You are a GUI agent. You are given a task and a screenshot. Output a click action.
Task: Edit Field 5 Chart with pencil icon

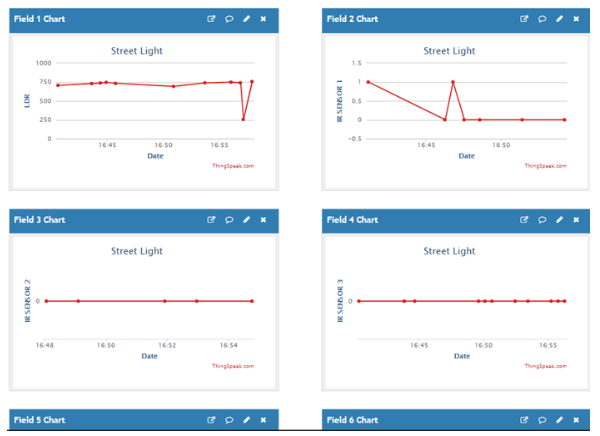point(246,420)
